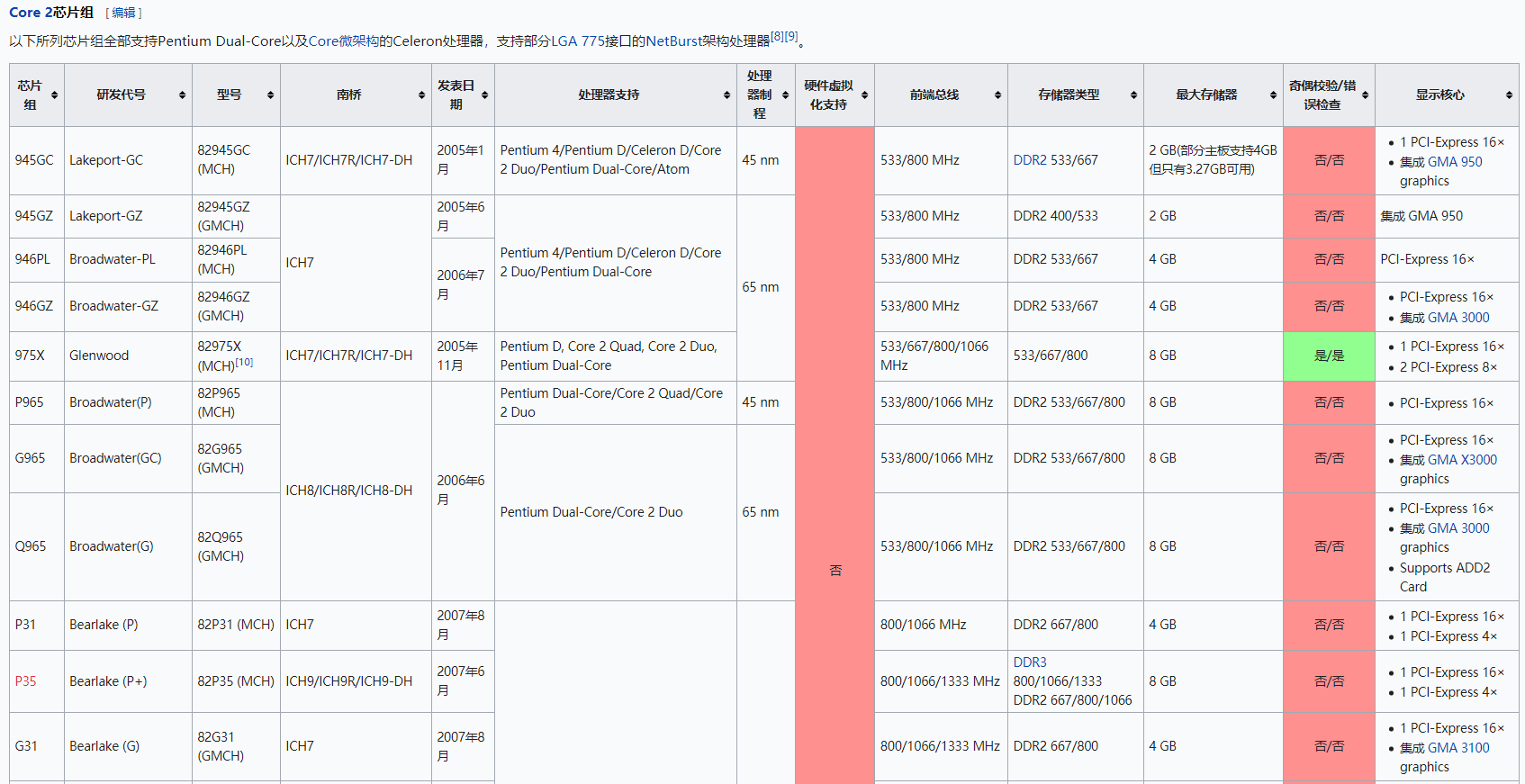Select the 82946PL (MCH) model cell
Viewport: 1525px width, 784px height.
[236, 259]
